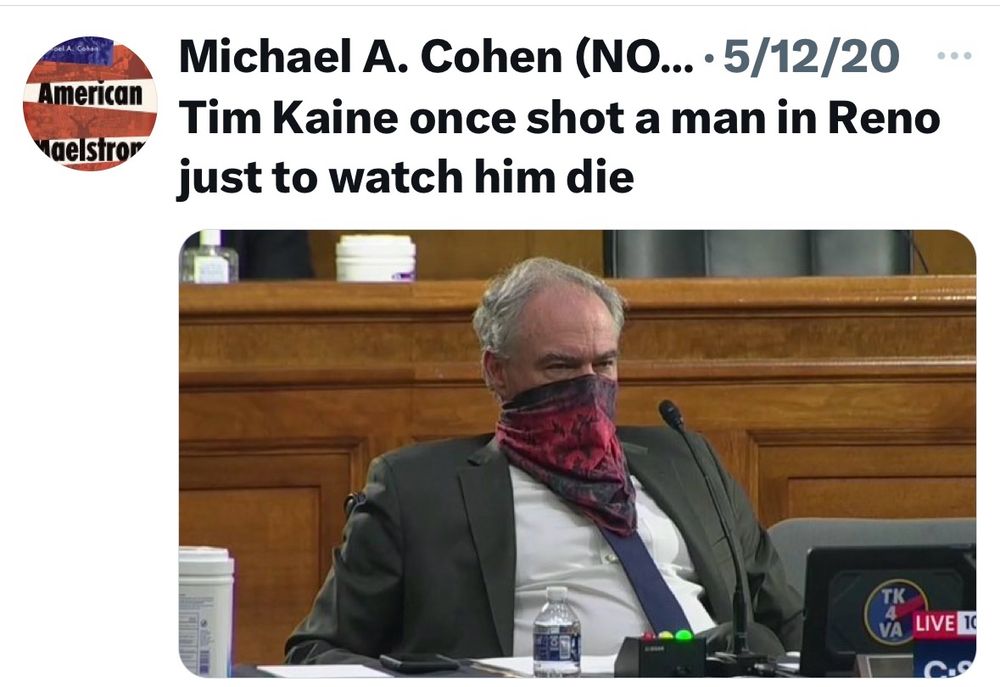Viewport: 1000px width, 687px height.
Task: Click the word American in the avatar
Action: click(x=91, y=95)
